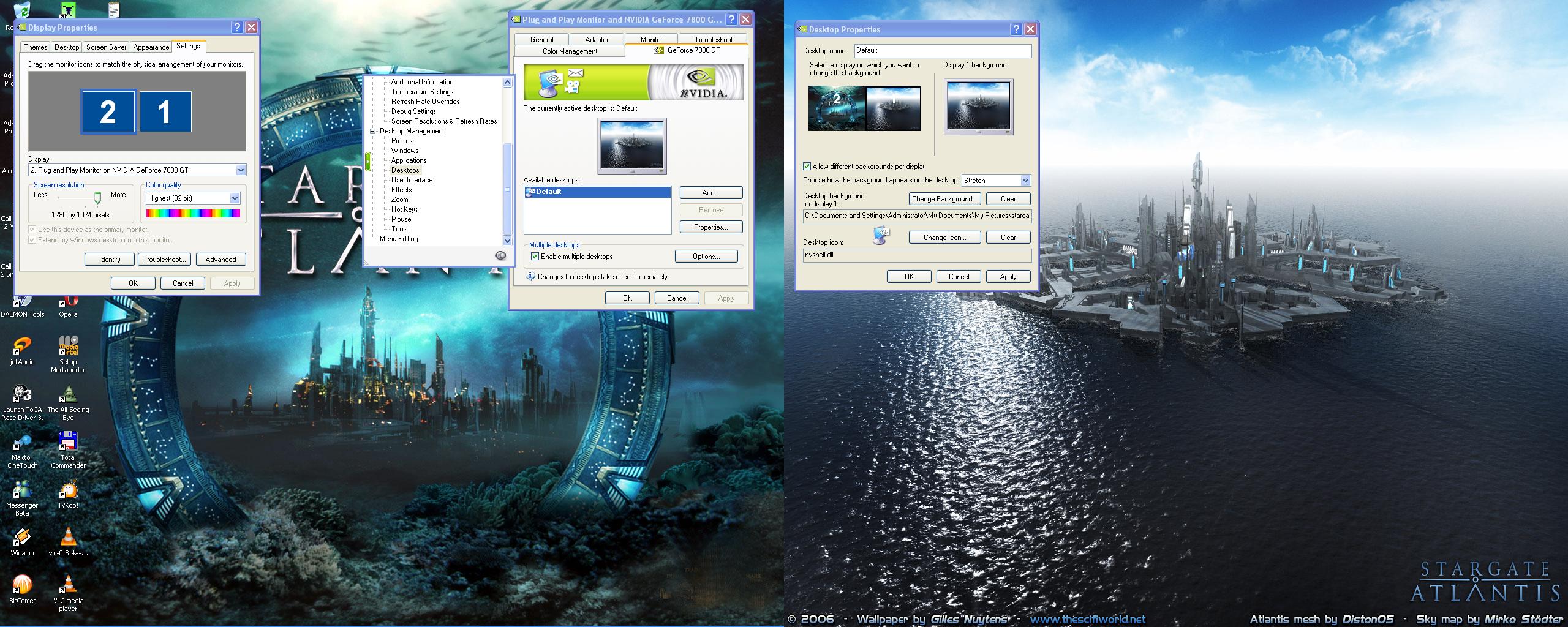Open the Troubleshoot tab in monitor dialog
Screen dimensions: 1568x627
tap(713, 39)
